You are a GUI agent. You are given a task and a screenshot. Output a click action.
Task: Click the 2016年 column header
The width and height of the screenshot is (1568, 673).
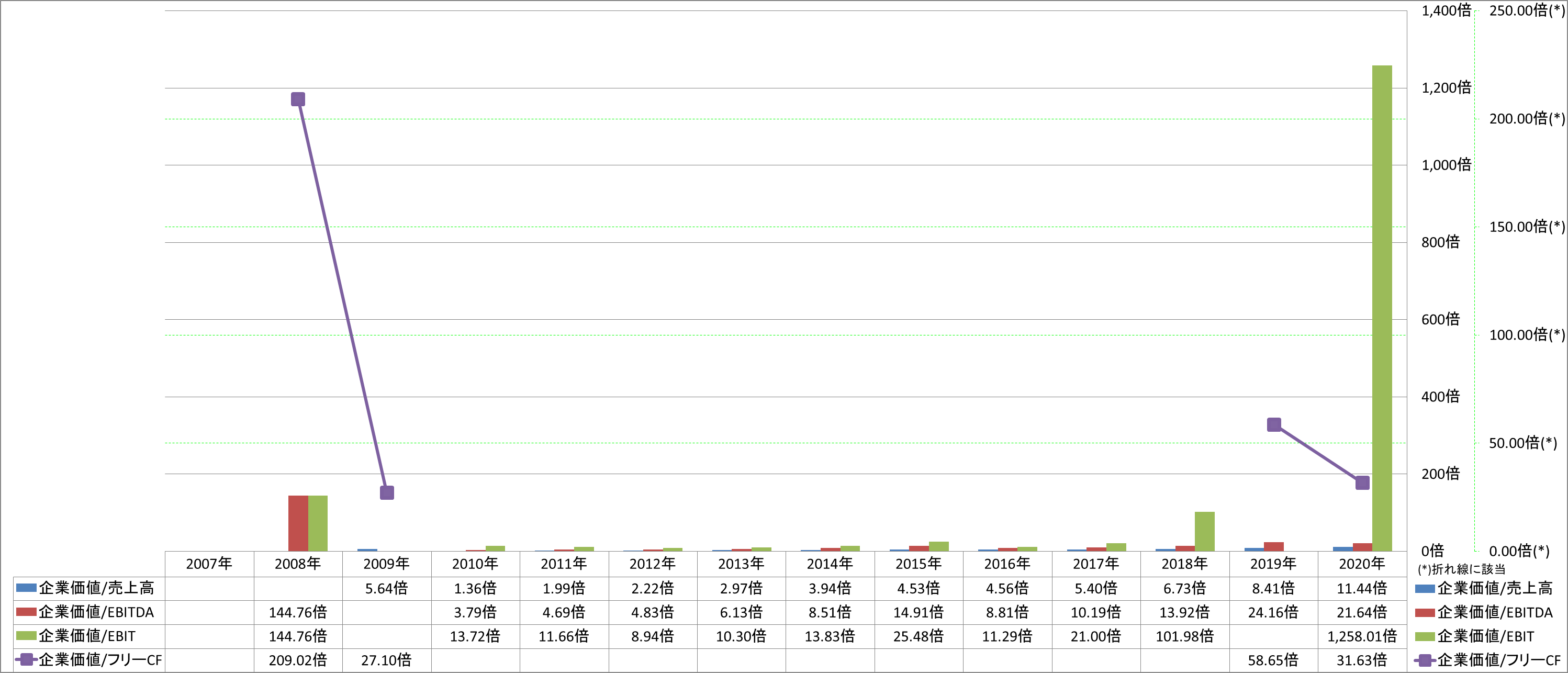(x=1007, y=564)
